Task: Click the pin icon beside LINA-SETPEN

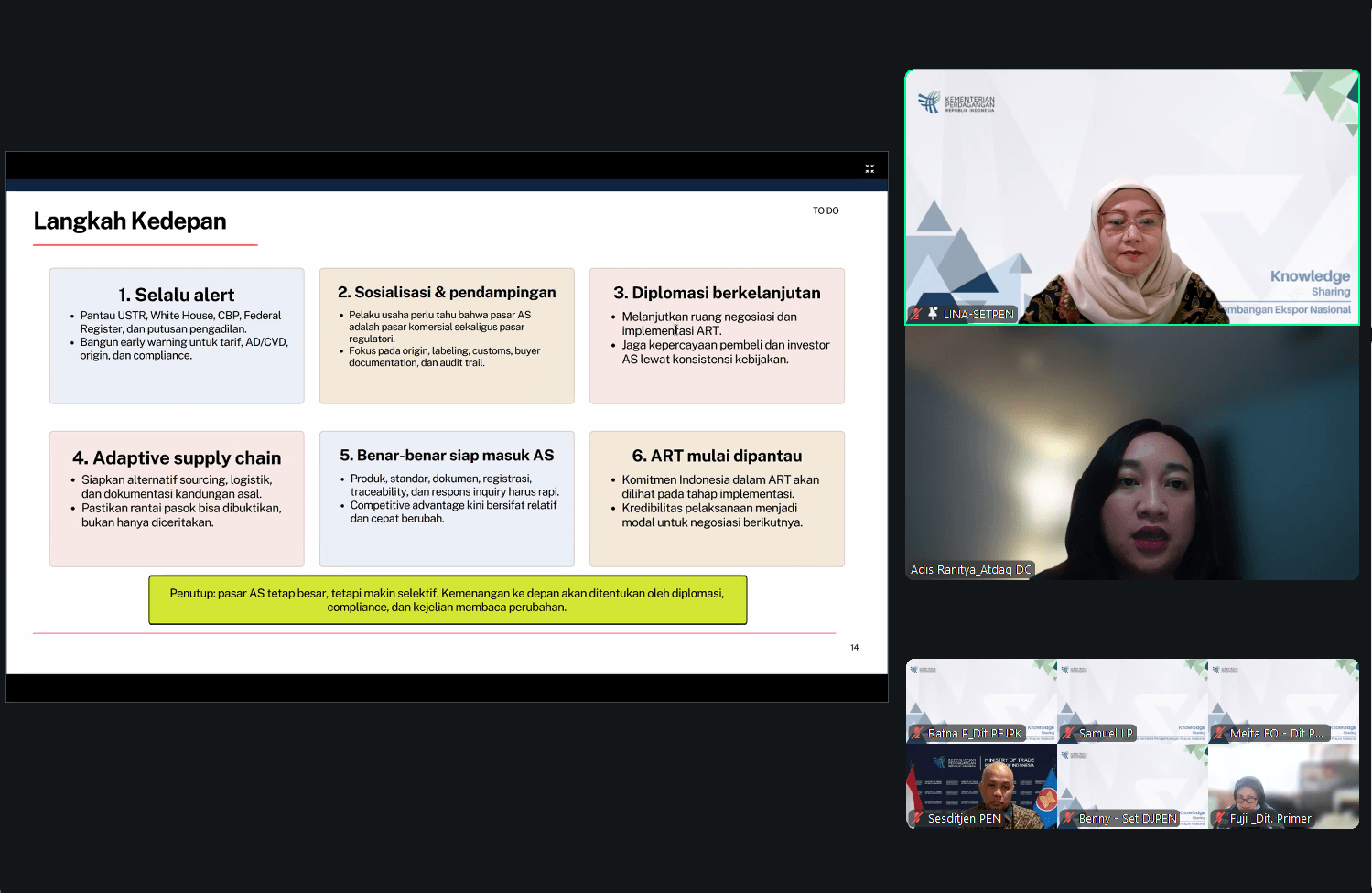Action: tap(933, 314)
